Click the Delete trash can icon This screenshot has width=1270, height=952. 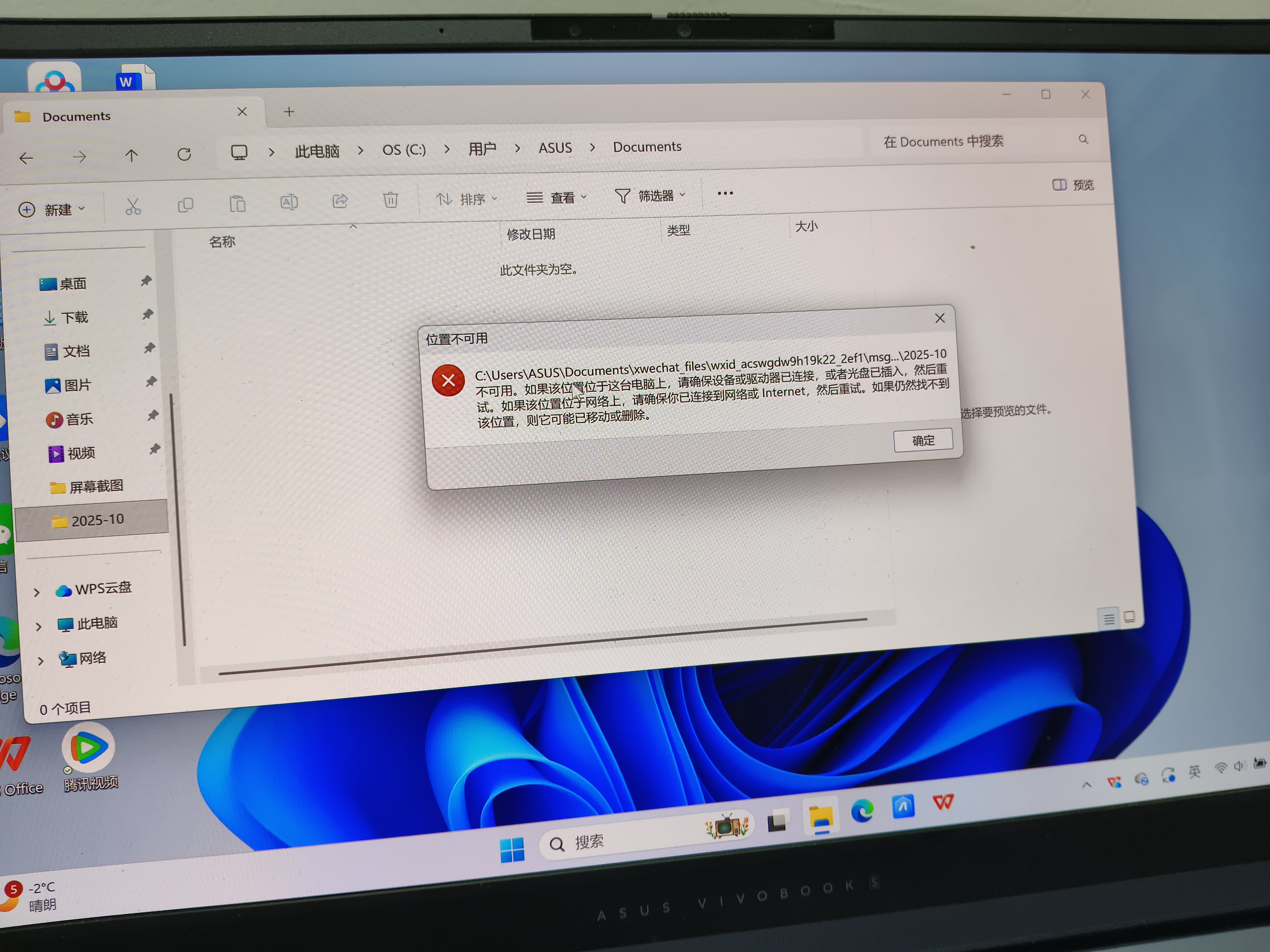click(391, 200)
